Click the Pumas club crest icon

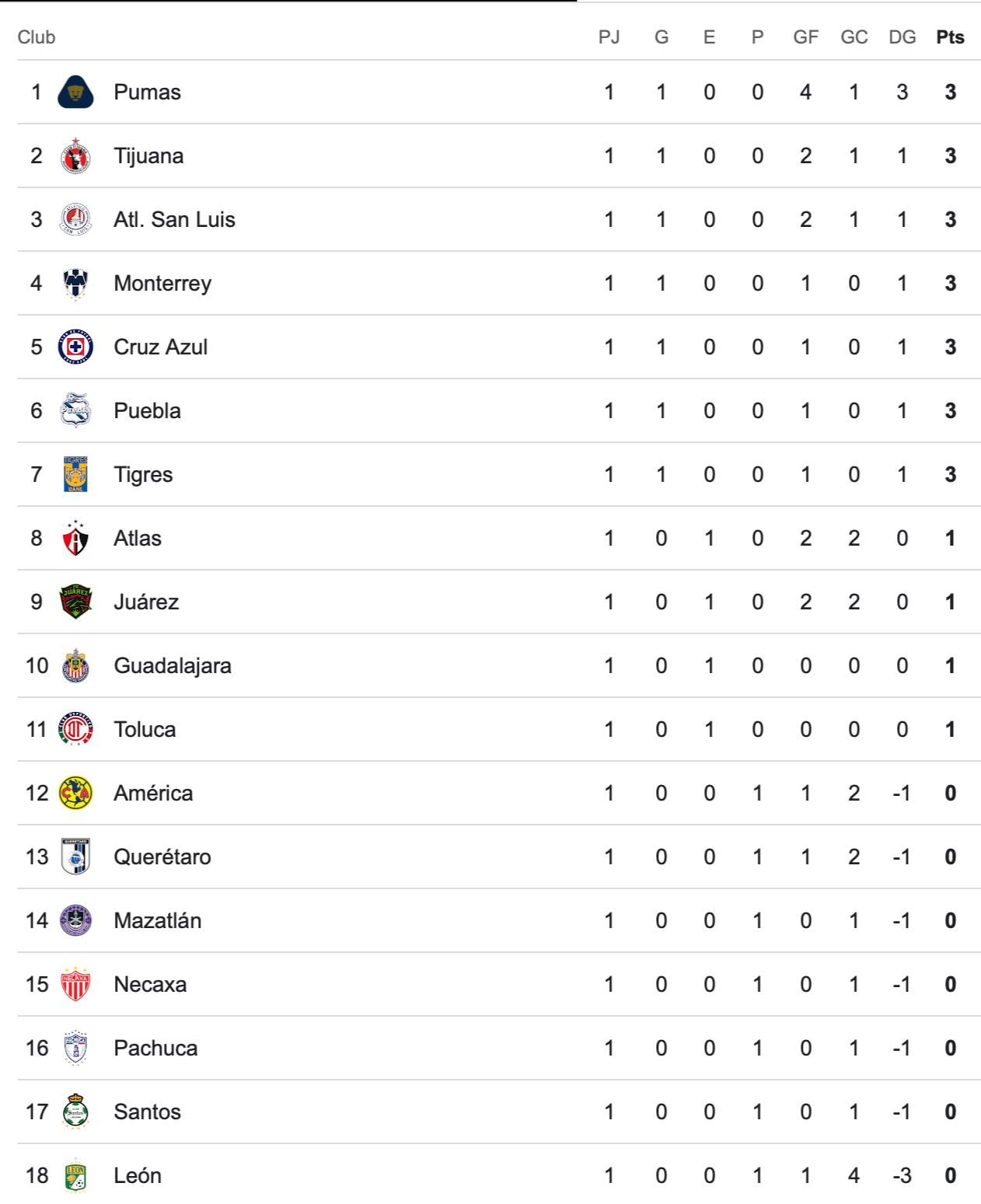click(x=75, y=92)
